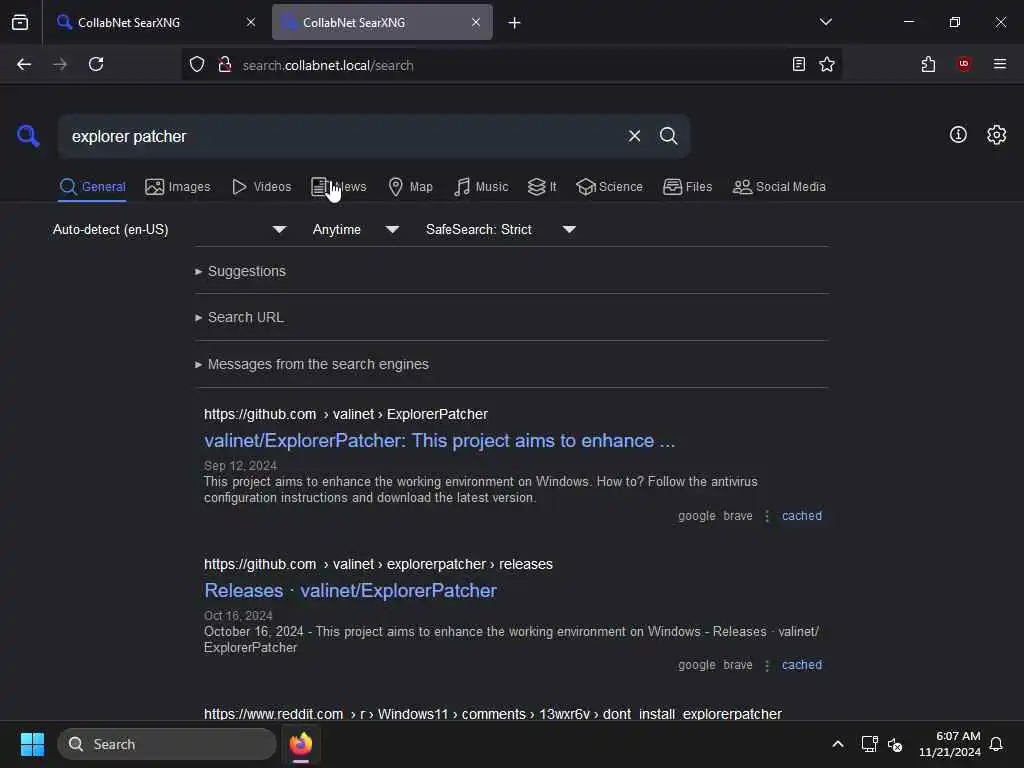The height and width of the screenshot is (768, 1024).
Task: Switch to Science category
Action: 609,187
